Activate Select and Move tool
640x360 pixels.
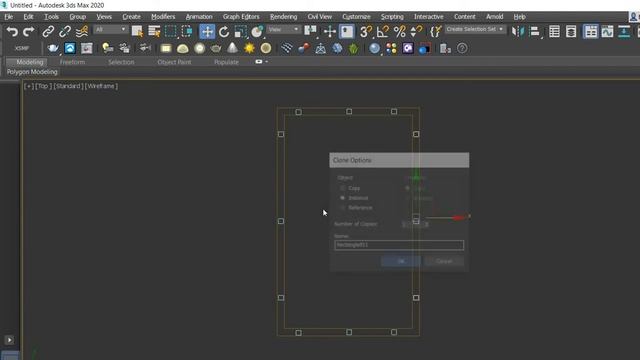[207, 31]
